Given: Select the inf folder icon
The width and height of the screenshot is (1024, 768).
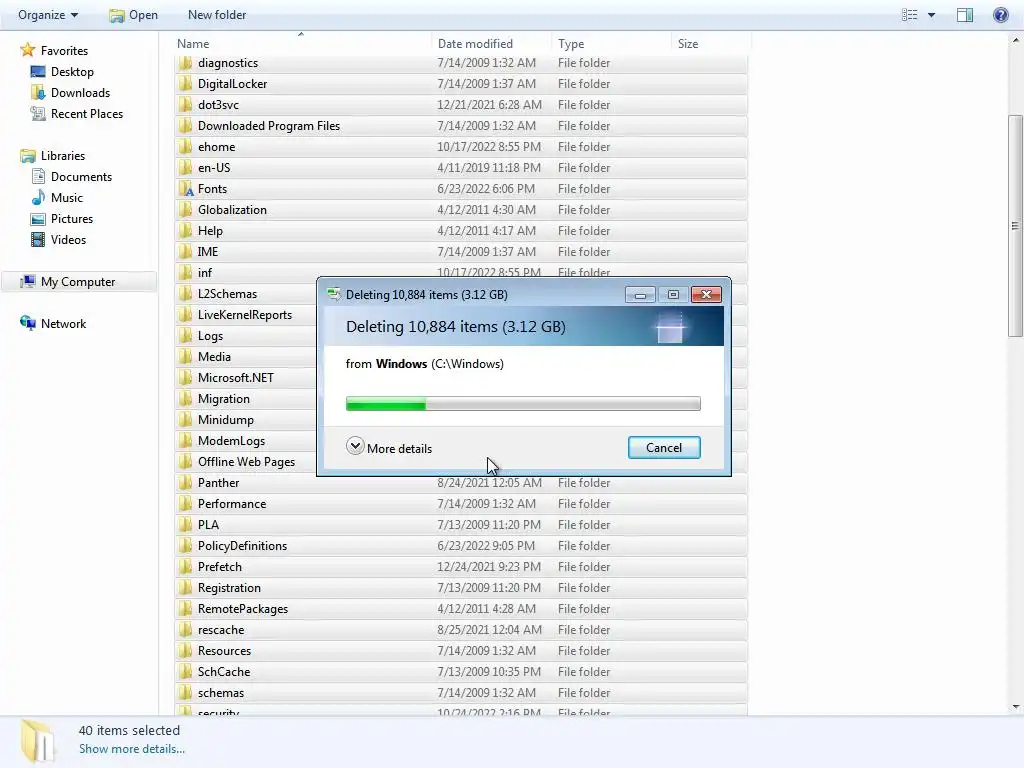Looking at the screenshot, I should click(x=185, y=272).
